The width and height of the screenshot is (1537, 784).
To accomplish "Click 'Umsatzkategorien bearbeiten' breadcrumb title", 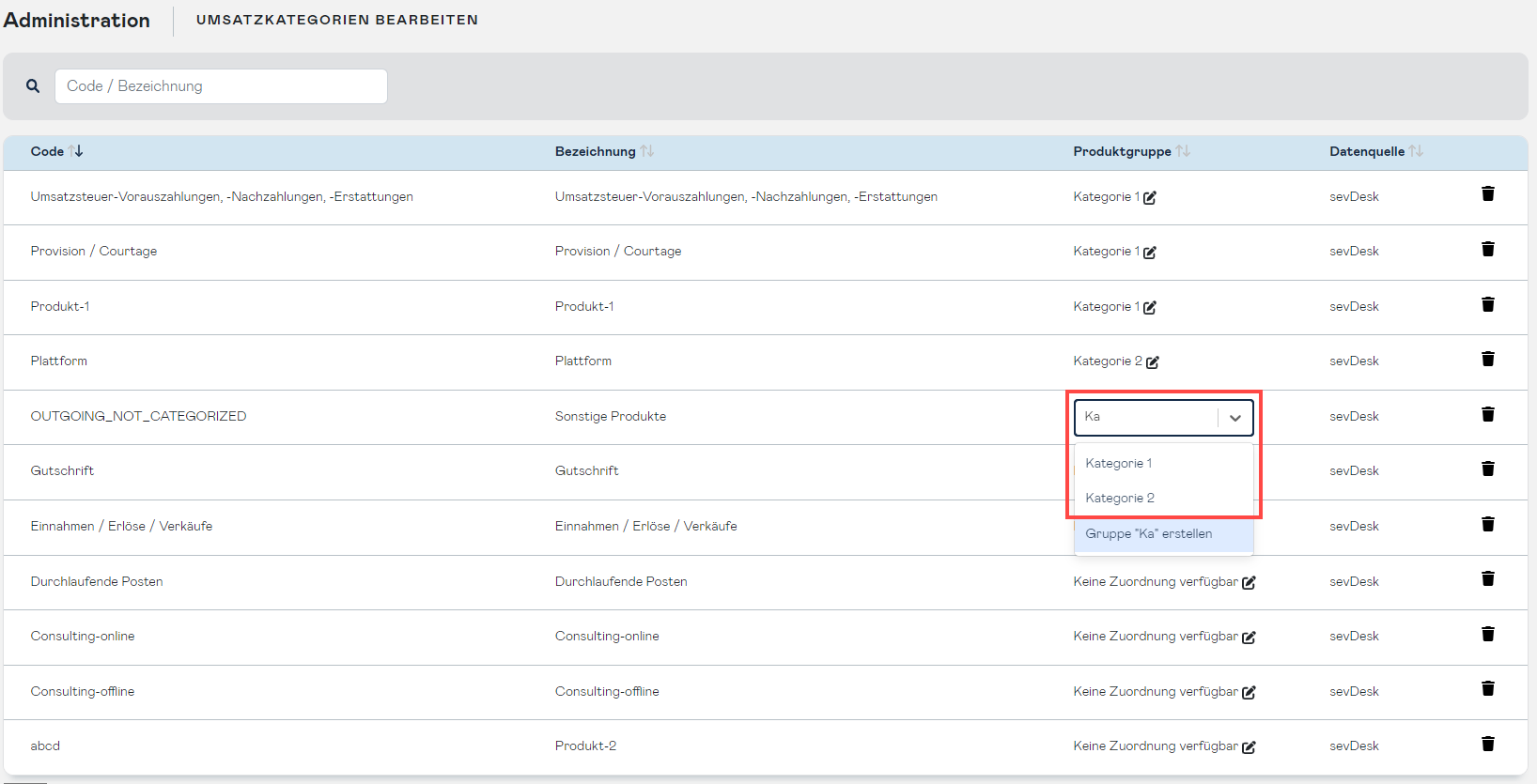I will [x=337, y=20].
